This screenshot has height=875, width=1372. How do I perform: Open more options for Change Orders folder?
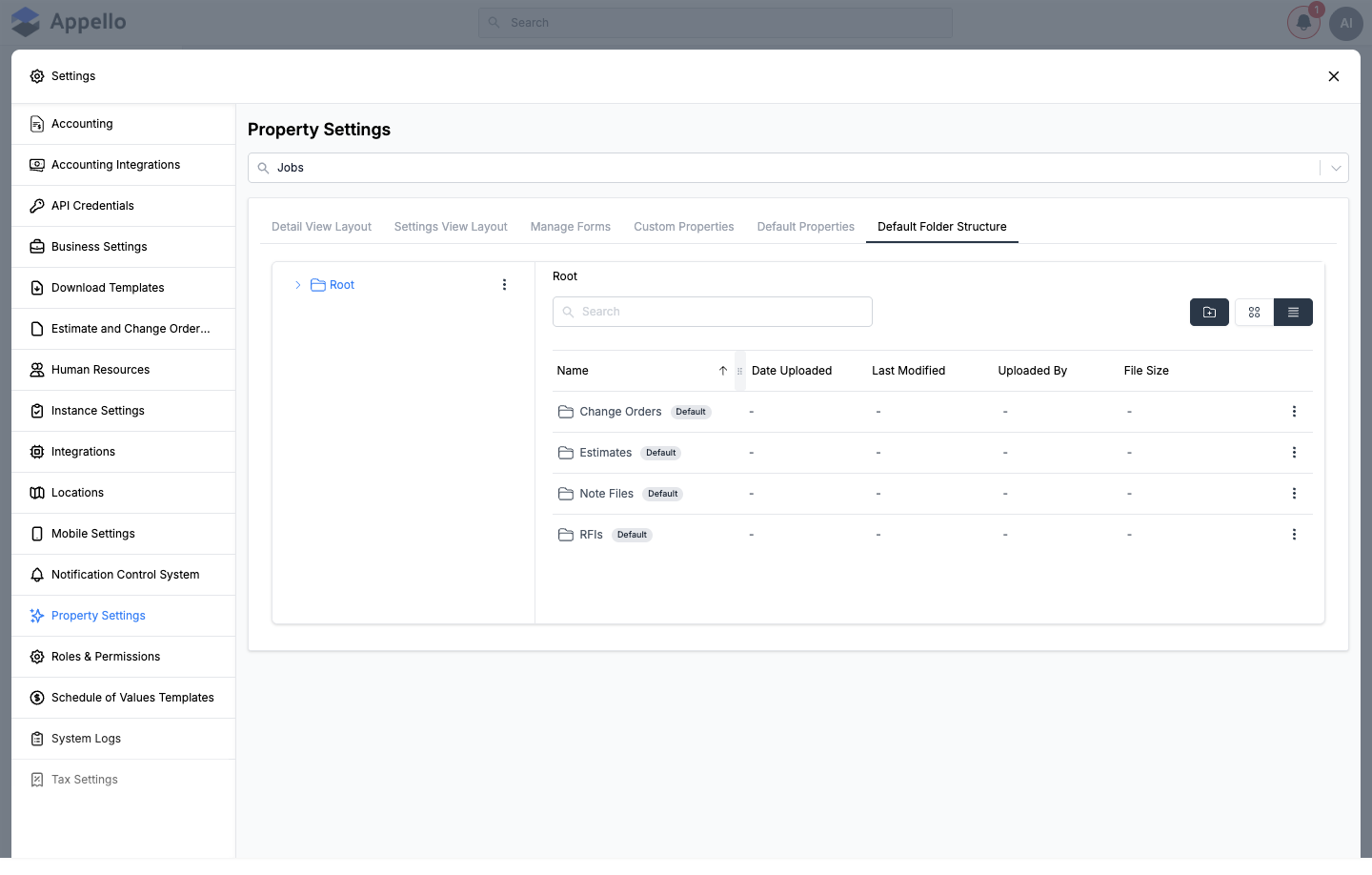[x=1294, y=412]
